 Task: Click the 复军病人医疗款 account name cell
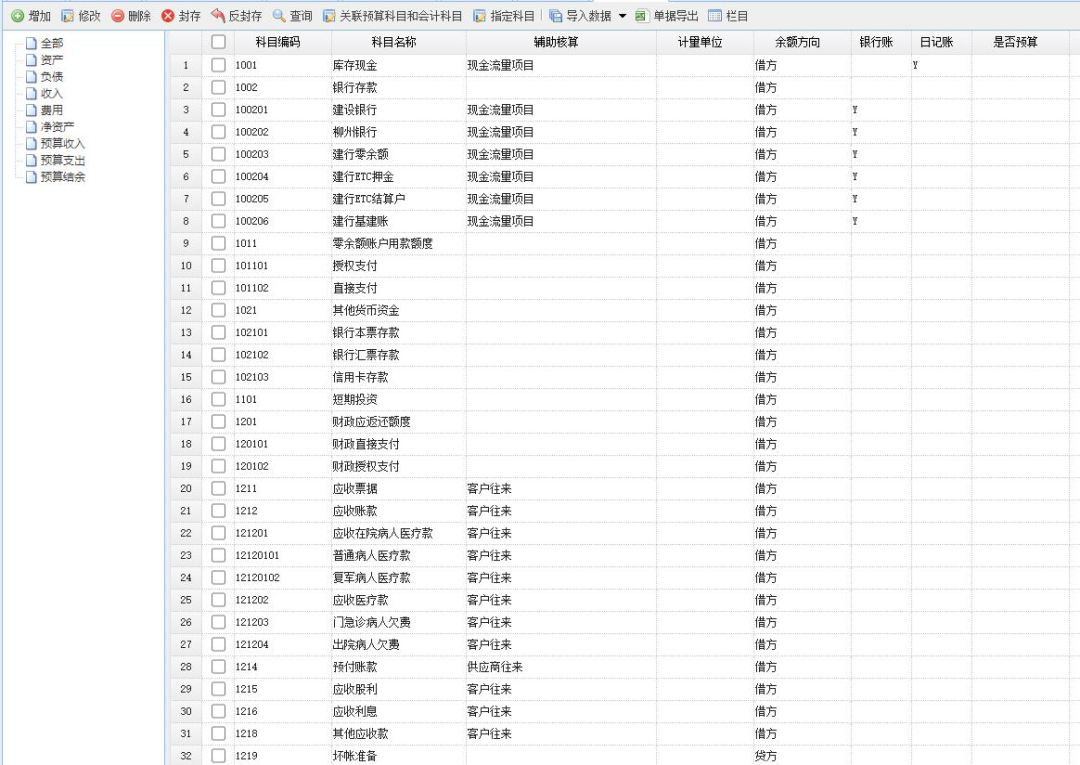(x=398, y=578)
